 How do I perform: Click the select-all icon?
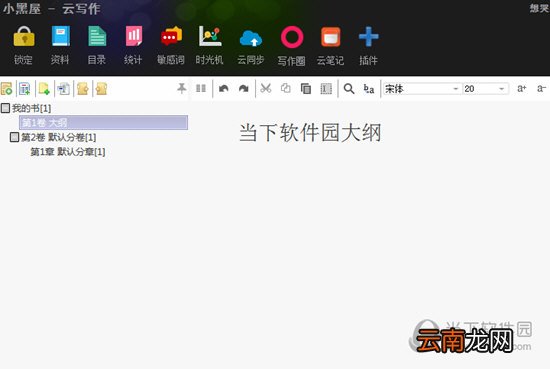coord(326,89)
